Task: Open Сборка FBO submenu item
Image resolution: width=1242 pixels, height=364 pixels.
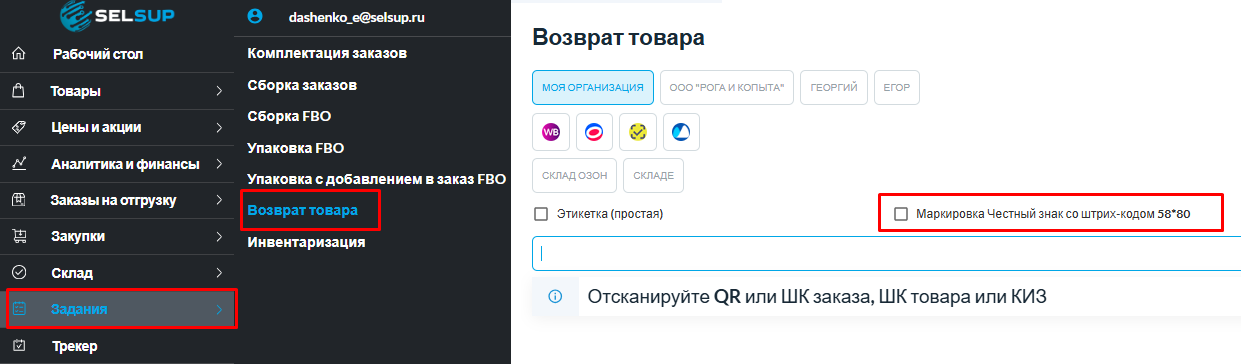Action: 289,116
